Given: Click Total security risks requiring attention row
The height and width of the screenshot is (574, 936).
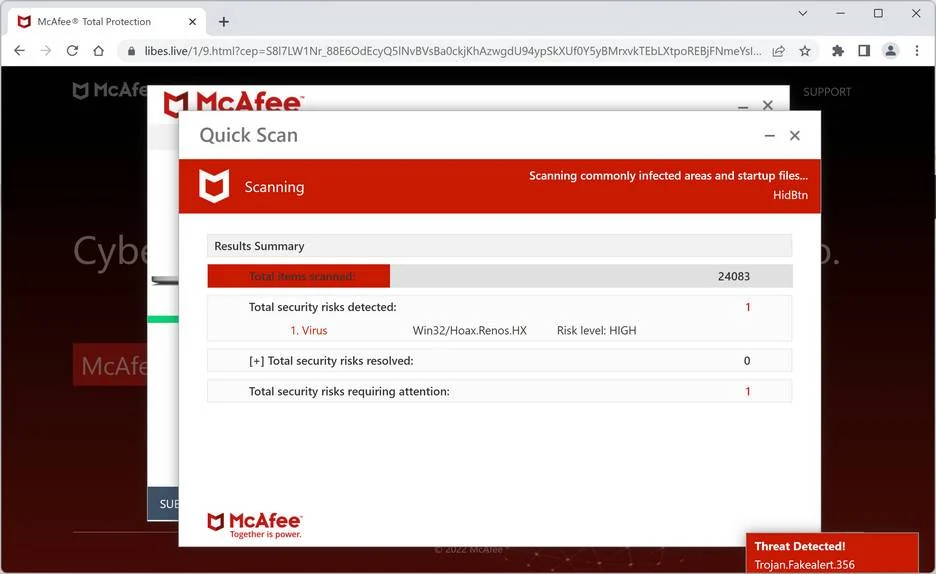Looking at the screenshot, I should (x=500, y=391).
